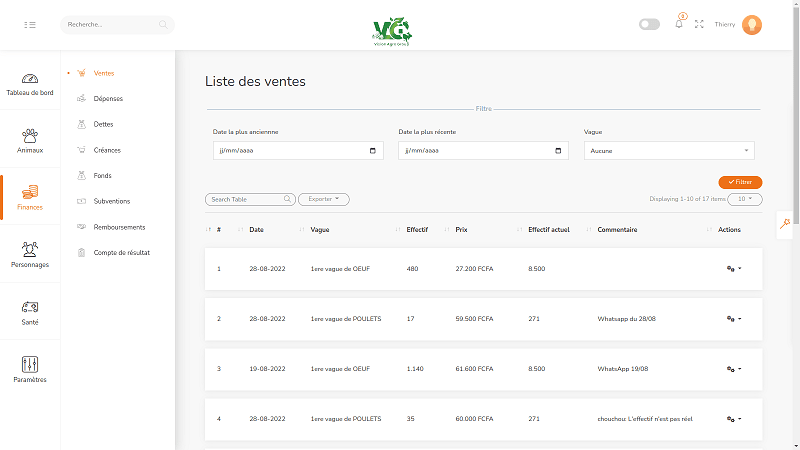Screen dimensions: 800x450
Task: Open Compte de résultat menu item
Action: [x=121, y=253]
